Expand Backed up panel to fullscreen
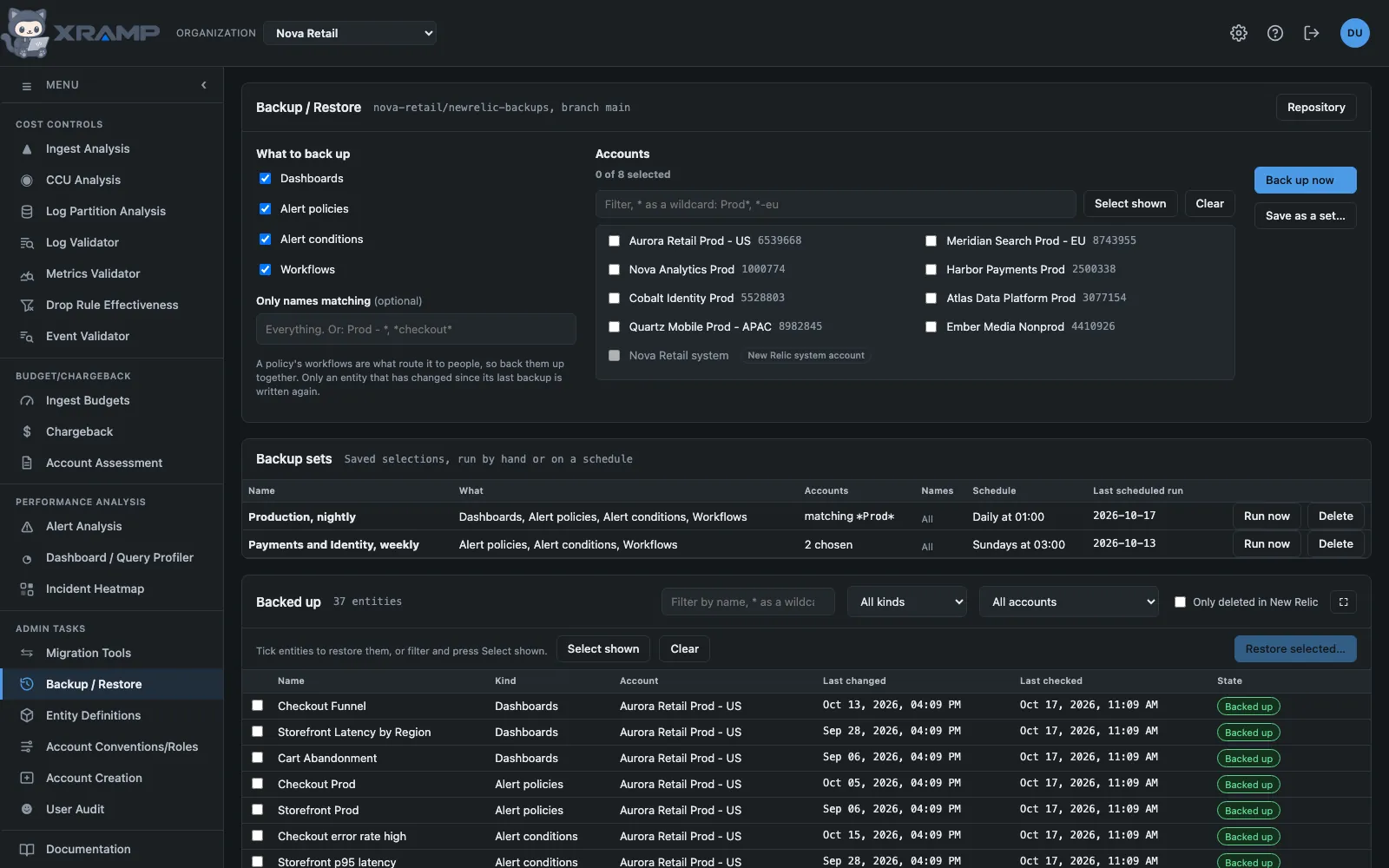The image size is (1389, 868). (1343, 602)
